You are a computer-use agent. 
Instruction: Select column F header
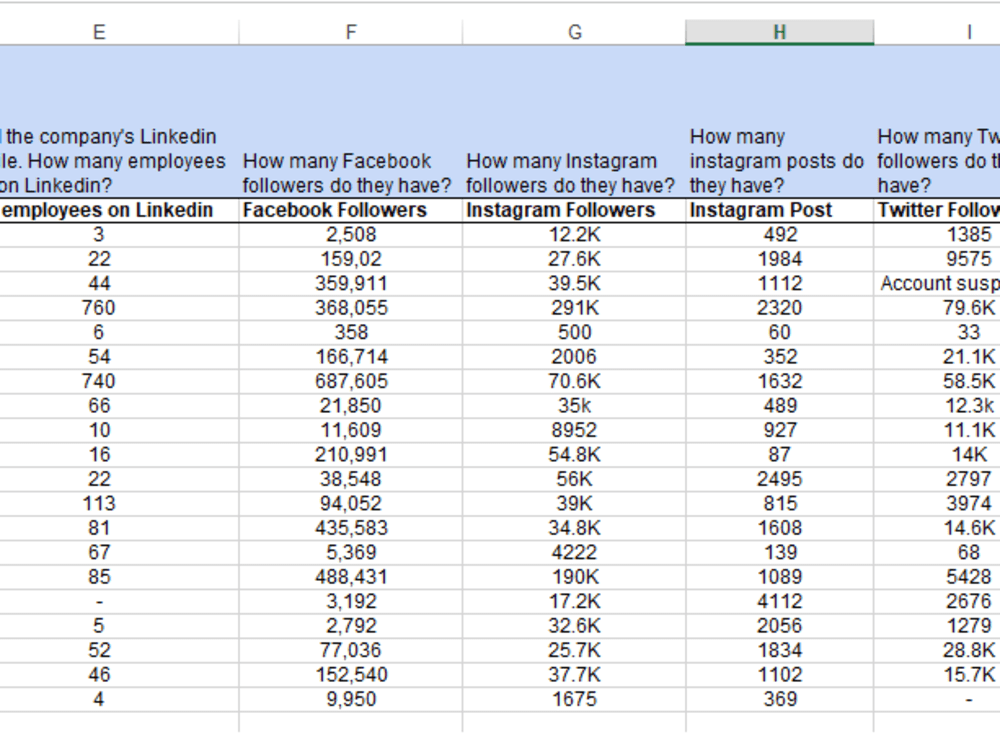click(351, 32)
